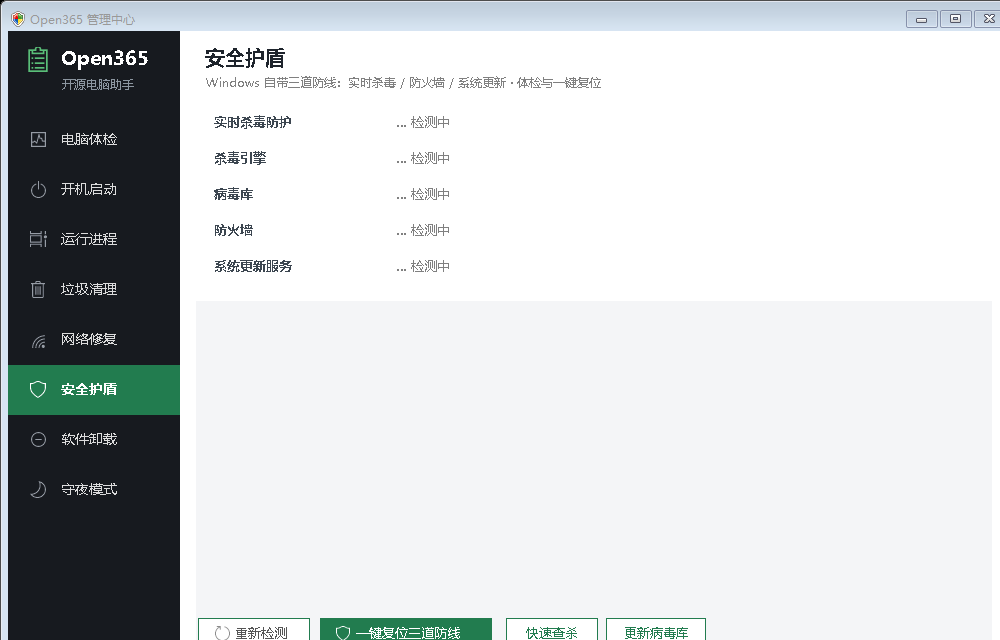Click the 软件卸载 minus circle icon

tap(38, 439)
